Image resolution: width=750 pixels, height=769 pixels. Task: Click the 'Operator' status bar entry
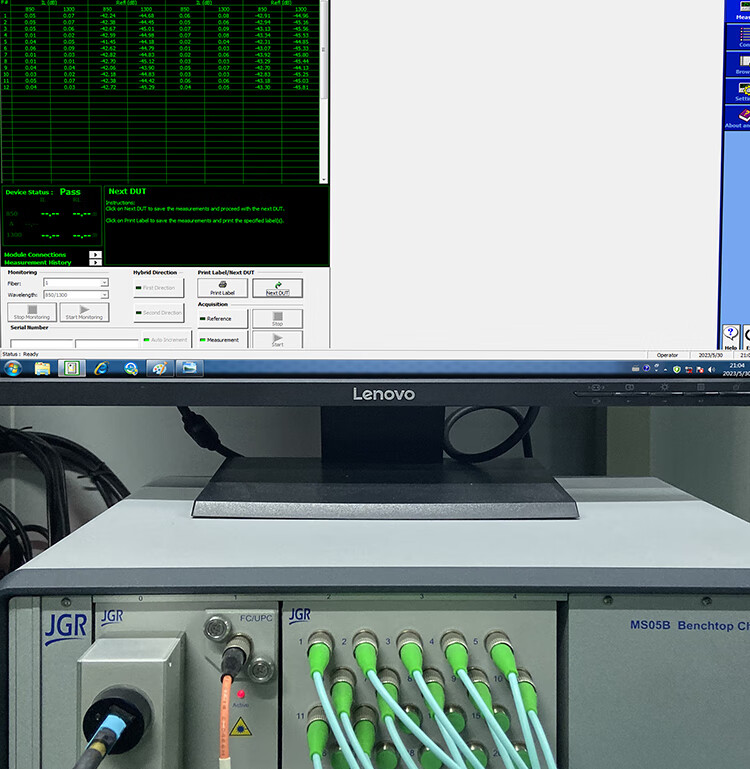[x=667, y=355]
